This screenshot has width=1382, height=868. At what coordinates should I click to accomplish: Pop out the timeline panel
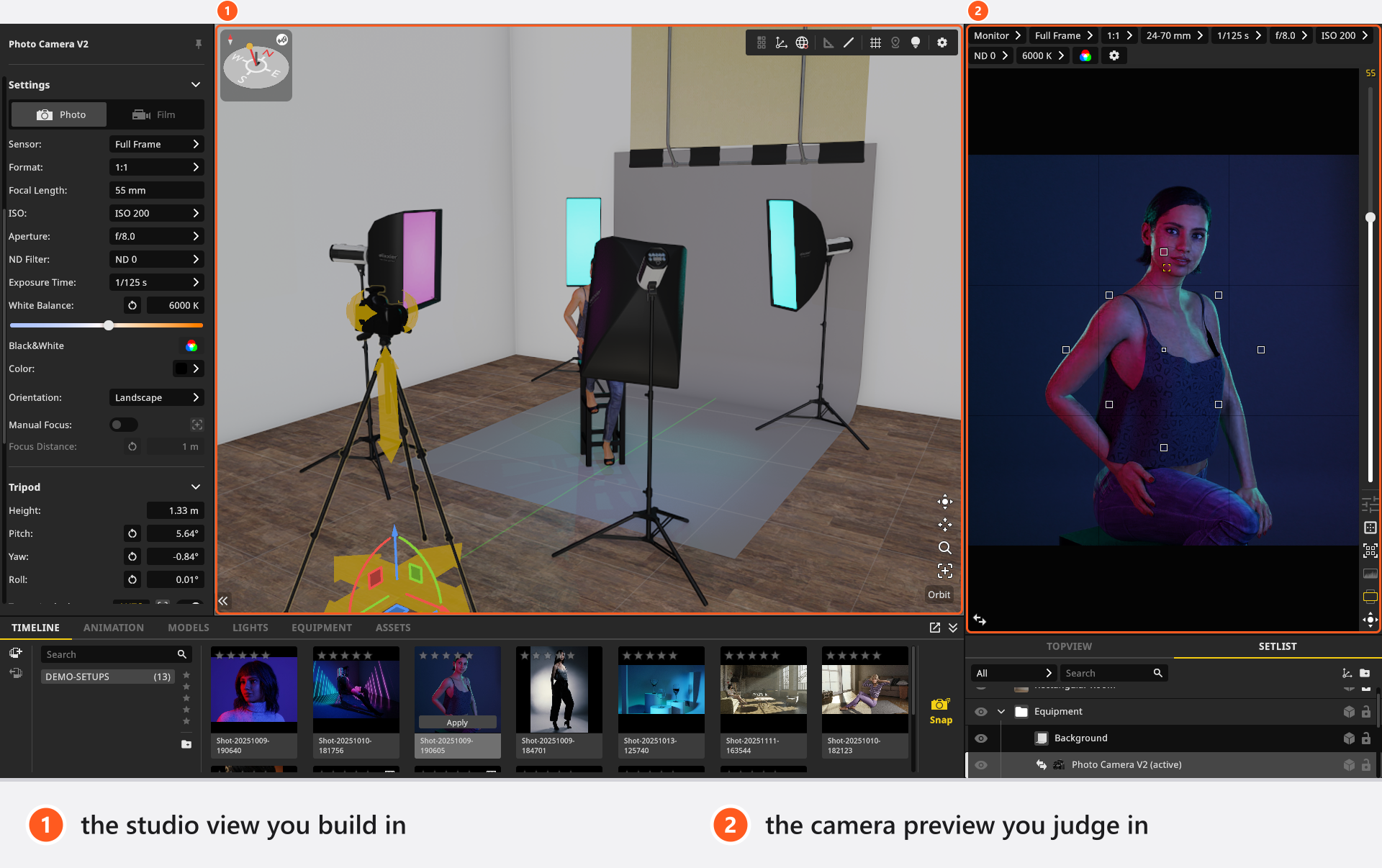click(934, 628)
